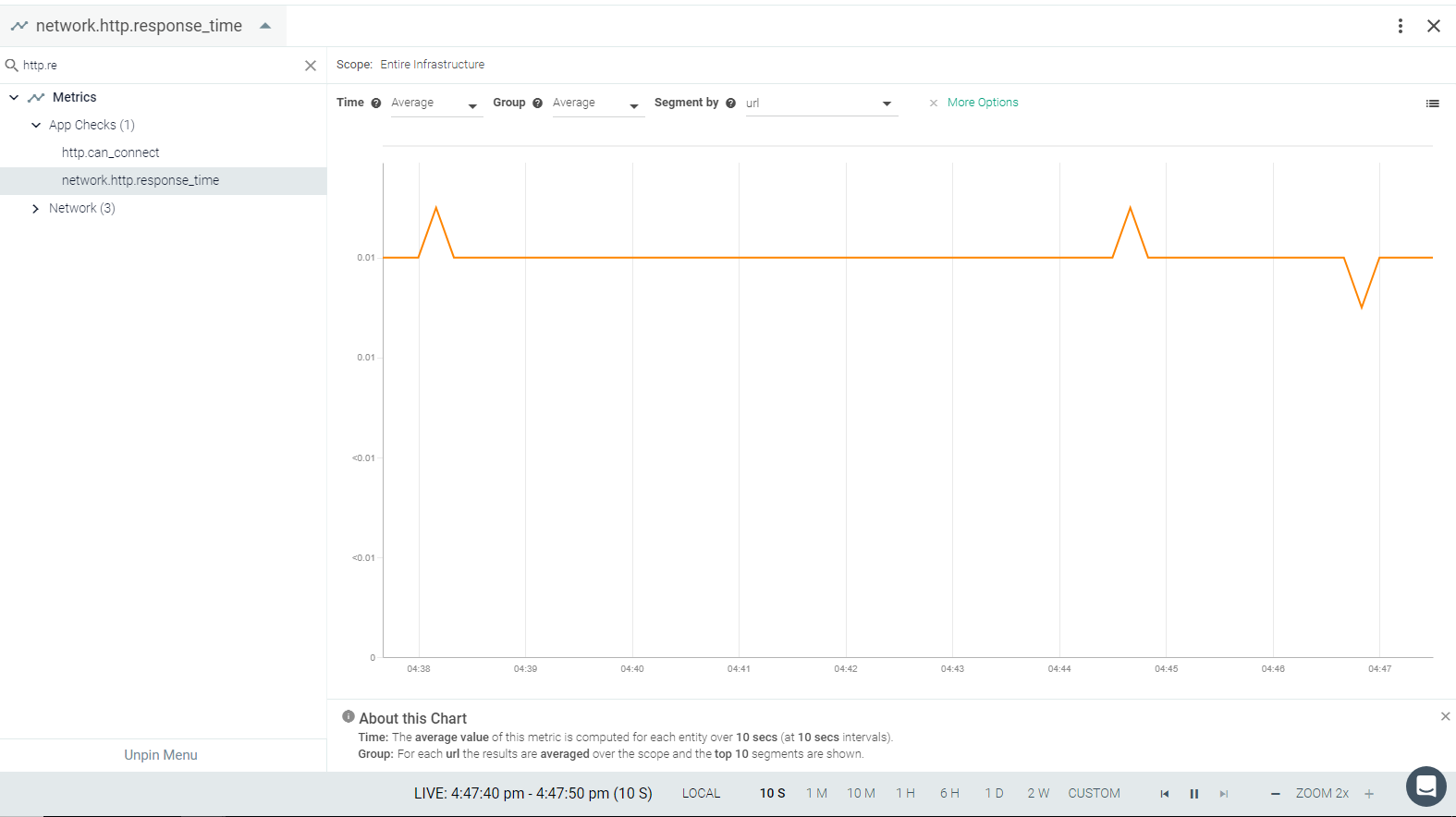Select network.http.response_time in the tree
The height and width of the screenshot is (817, 1456).
[141, 180]
